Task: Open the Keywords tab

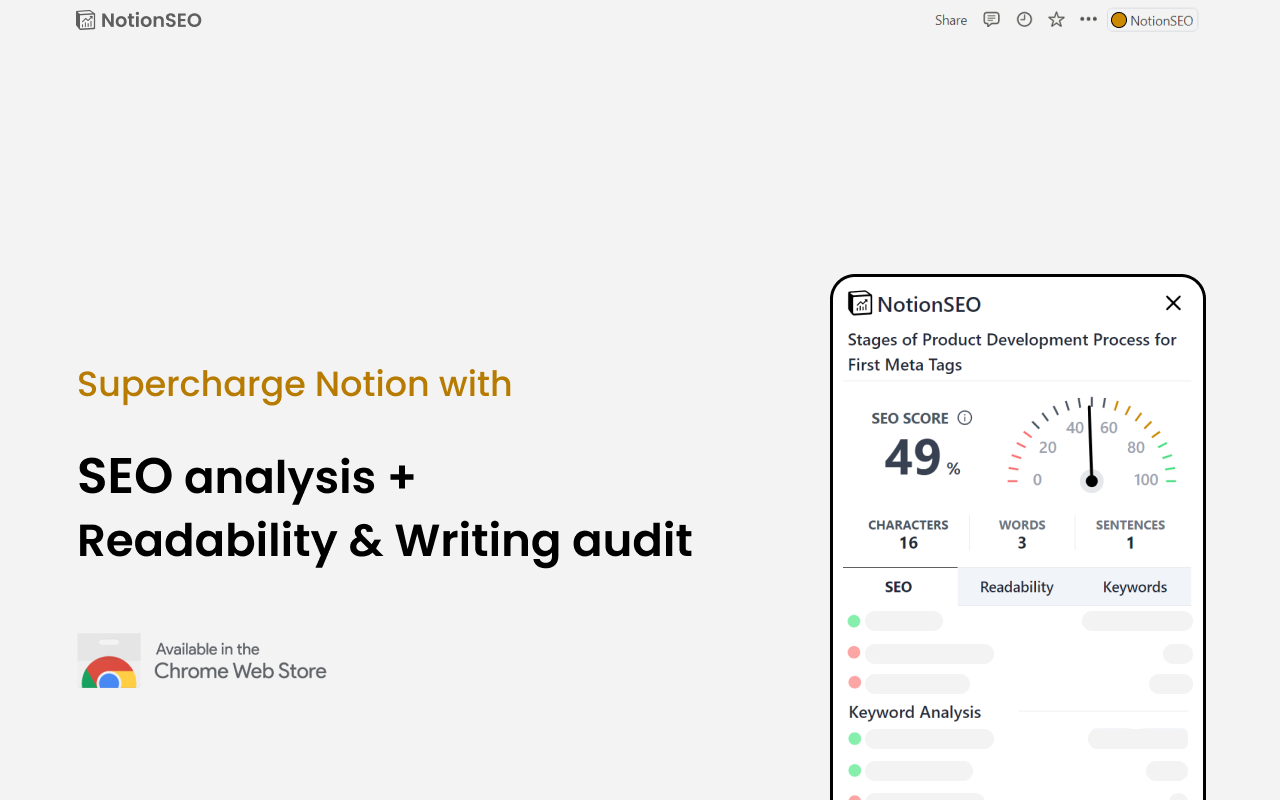Action: click(x=1135, y=587)
